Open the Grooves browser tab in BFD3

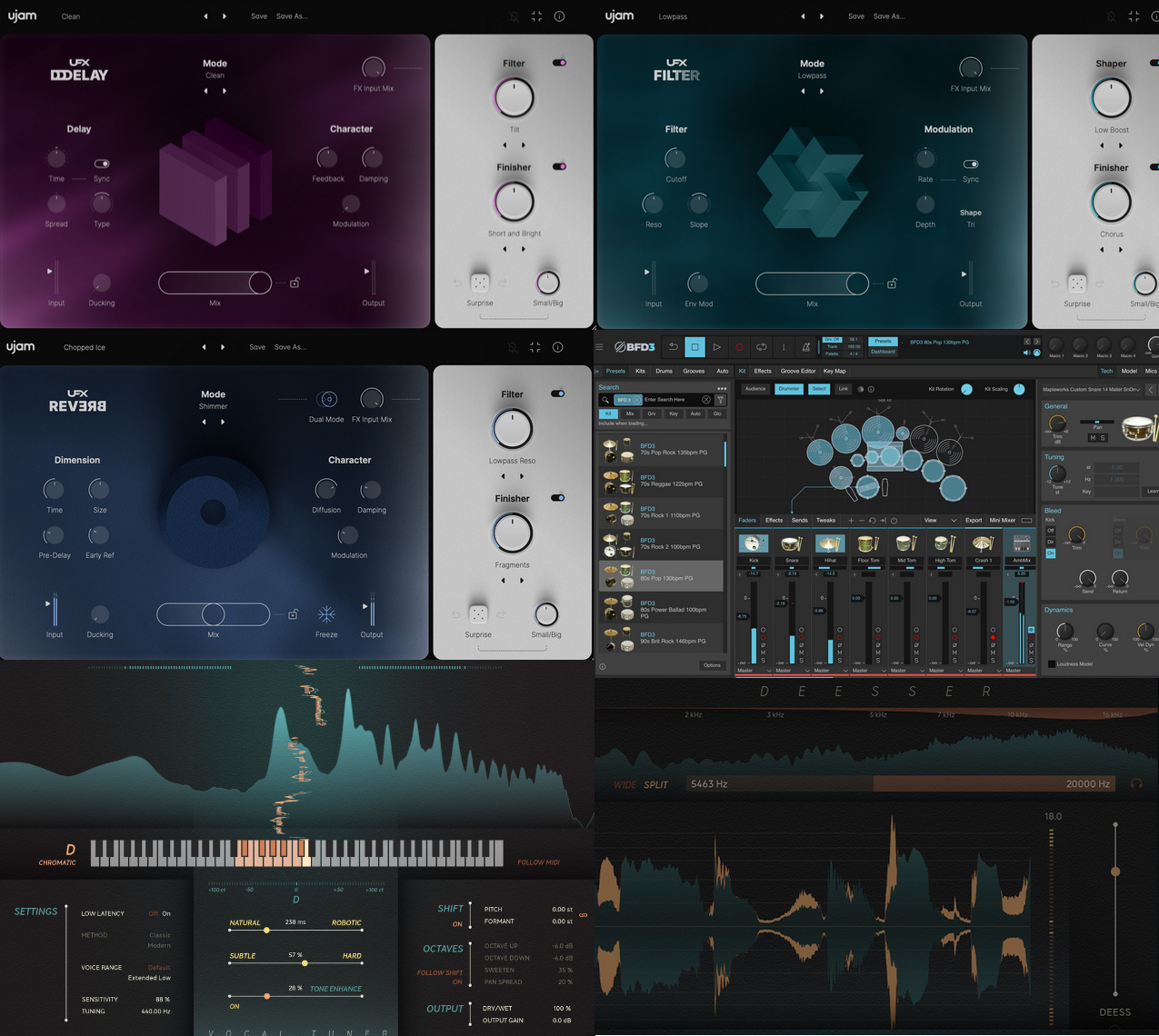click(694, 371)
